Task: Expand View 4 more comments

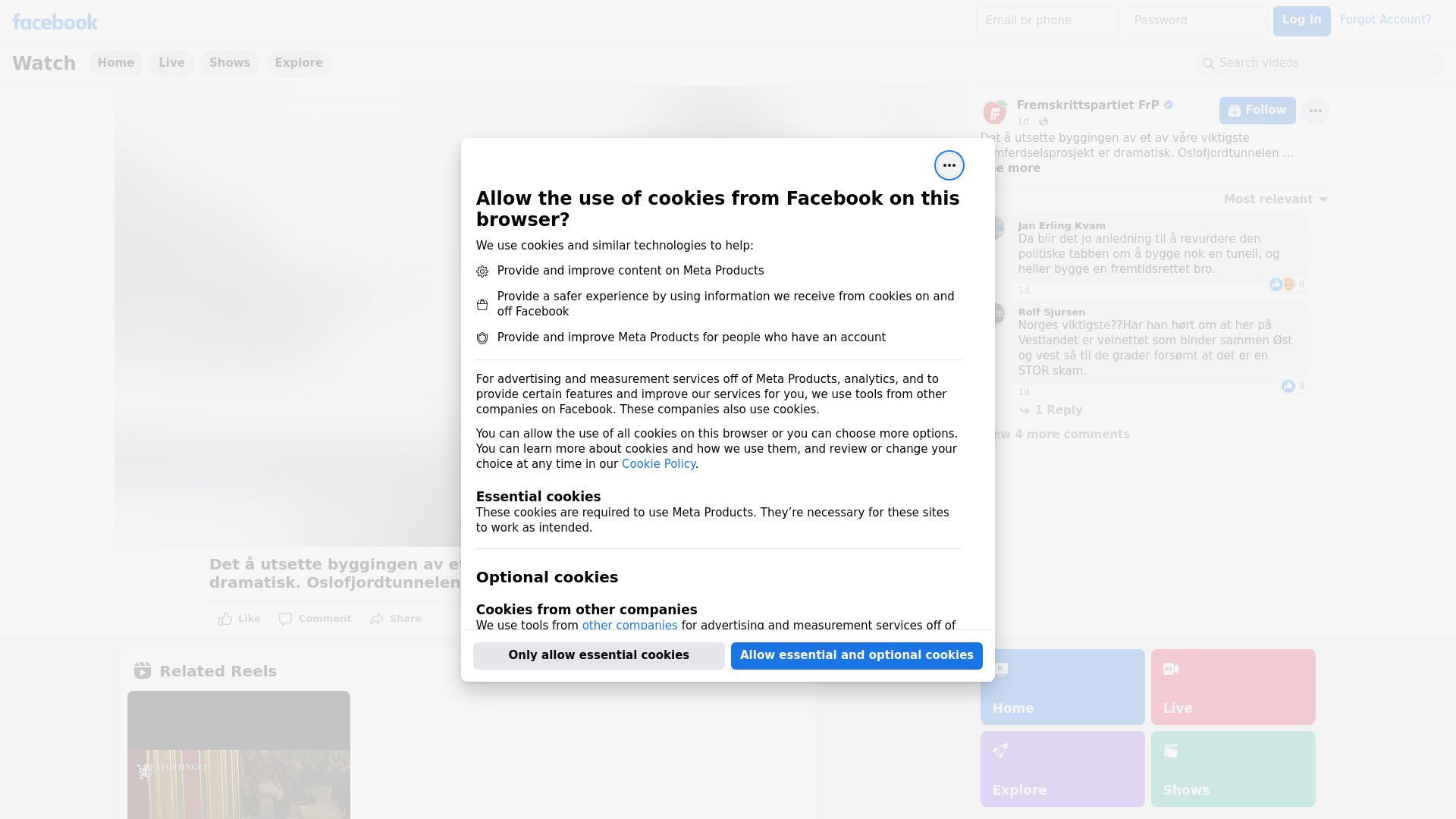Action: [1062, 435]
